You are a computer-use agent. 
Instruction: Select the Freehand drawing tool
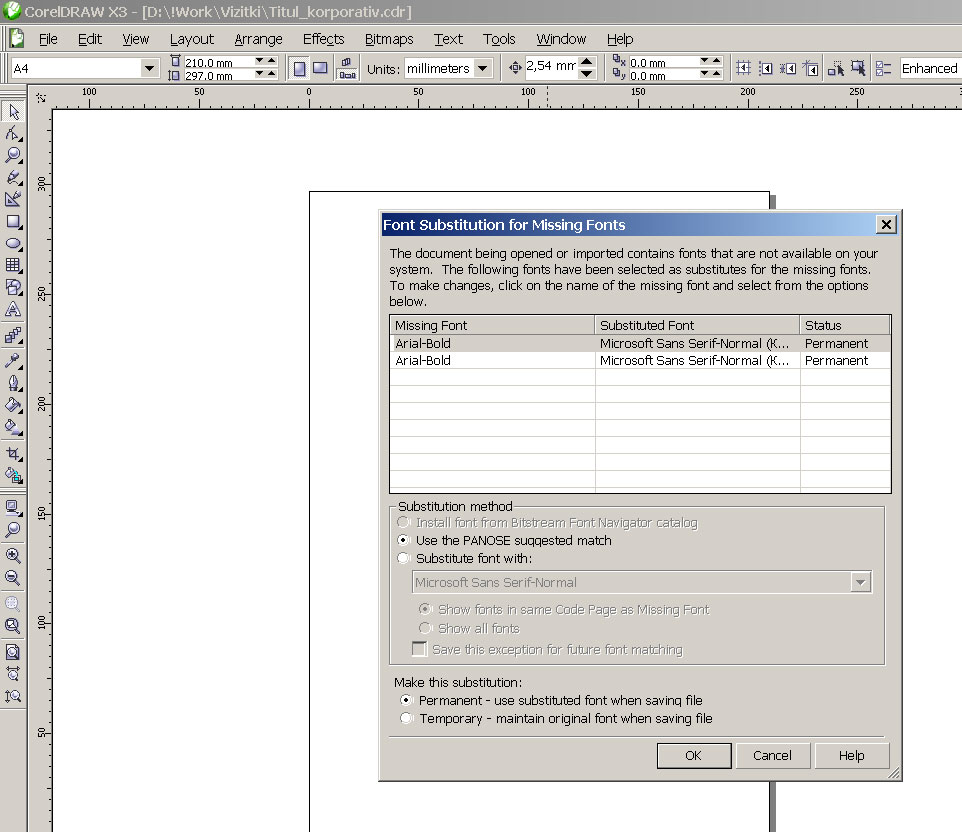coord(13,177)
